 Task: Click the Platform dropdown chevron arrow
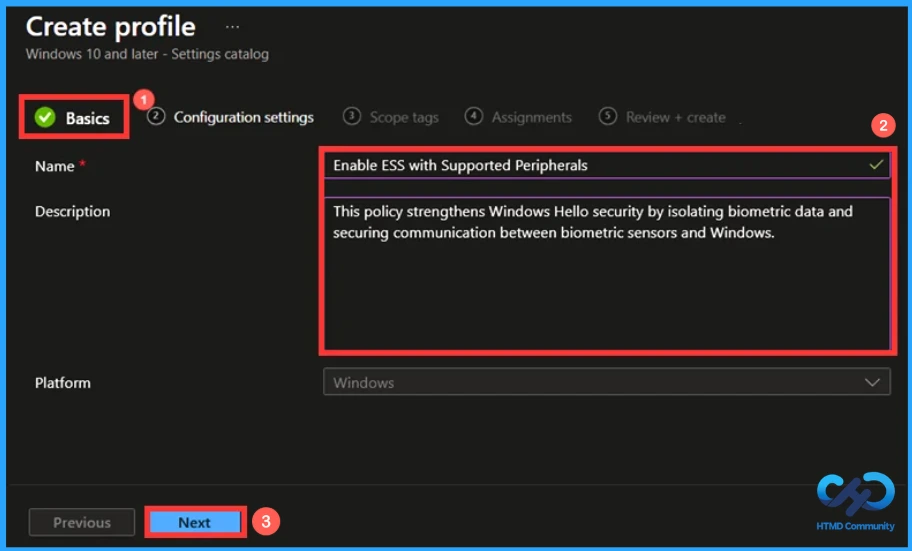[x=872, y=382]
